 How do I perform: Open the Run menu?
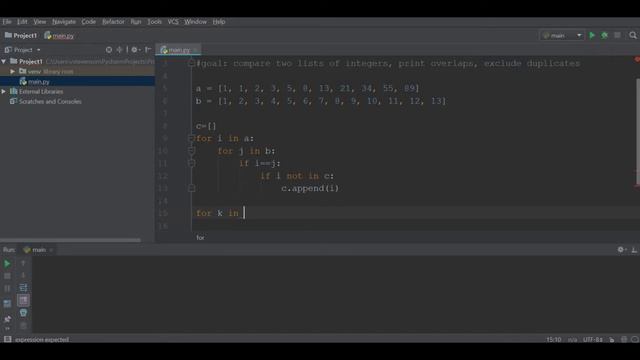(x=136, y=22)
